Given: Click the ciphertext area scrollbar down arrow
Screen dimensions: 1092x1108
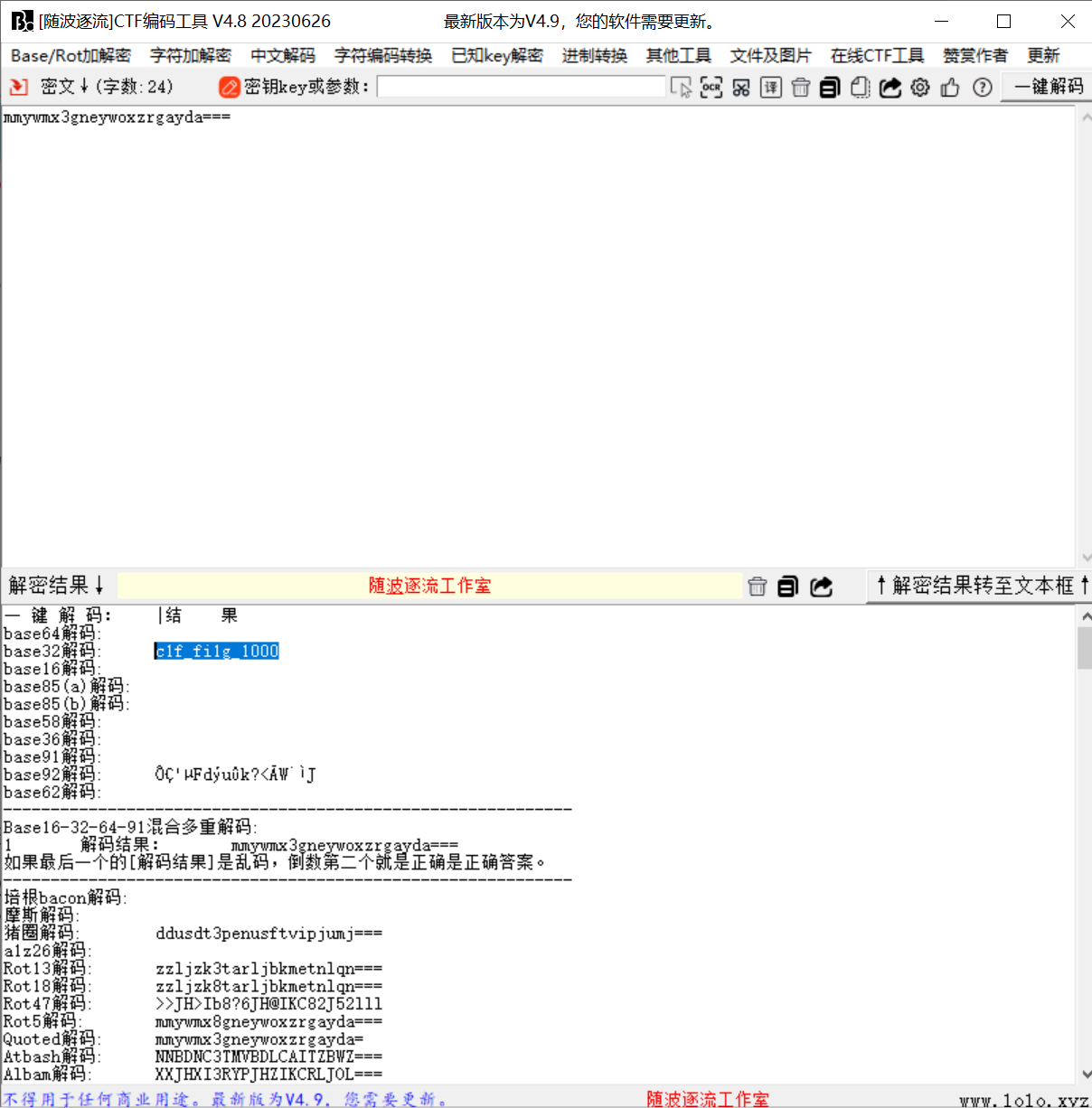Looking at the screenshot, I should point(1085,557).
